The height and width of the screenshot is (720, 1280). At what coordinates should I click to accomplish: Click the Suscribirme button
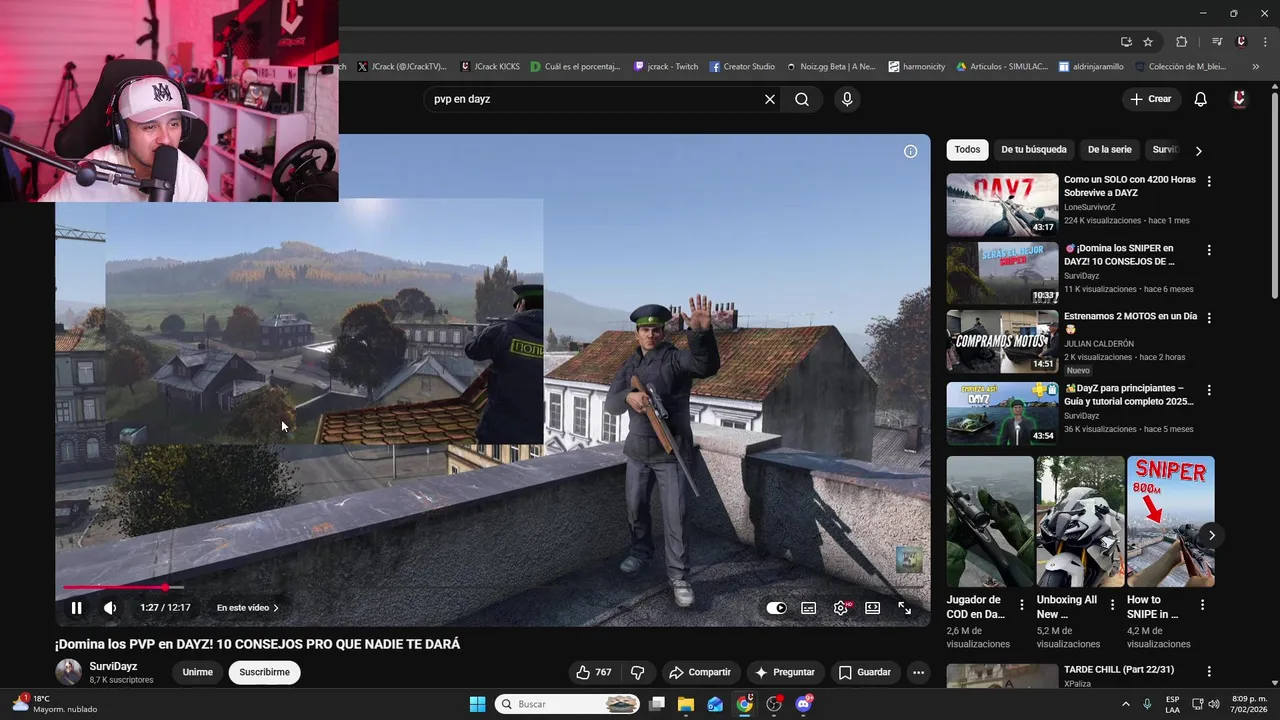click(264, 672)
